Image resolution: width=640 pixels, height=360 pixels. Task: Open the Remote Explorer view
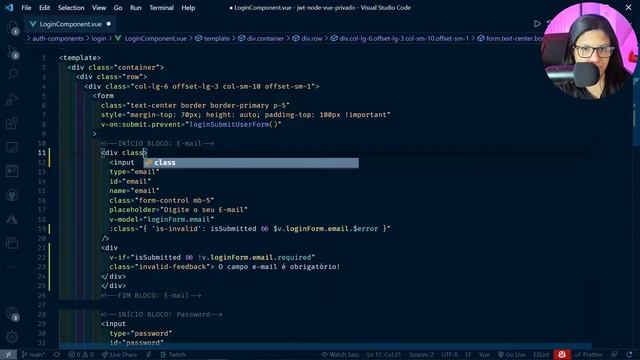(12, 147)
